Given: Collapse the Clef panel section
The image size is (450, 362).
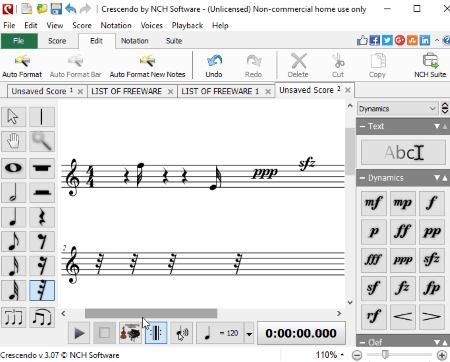Looking at the screenshot, I should pos(362,342).
